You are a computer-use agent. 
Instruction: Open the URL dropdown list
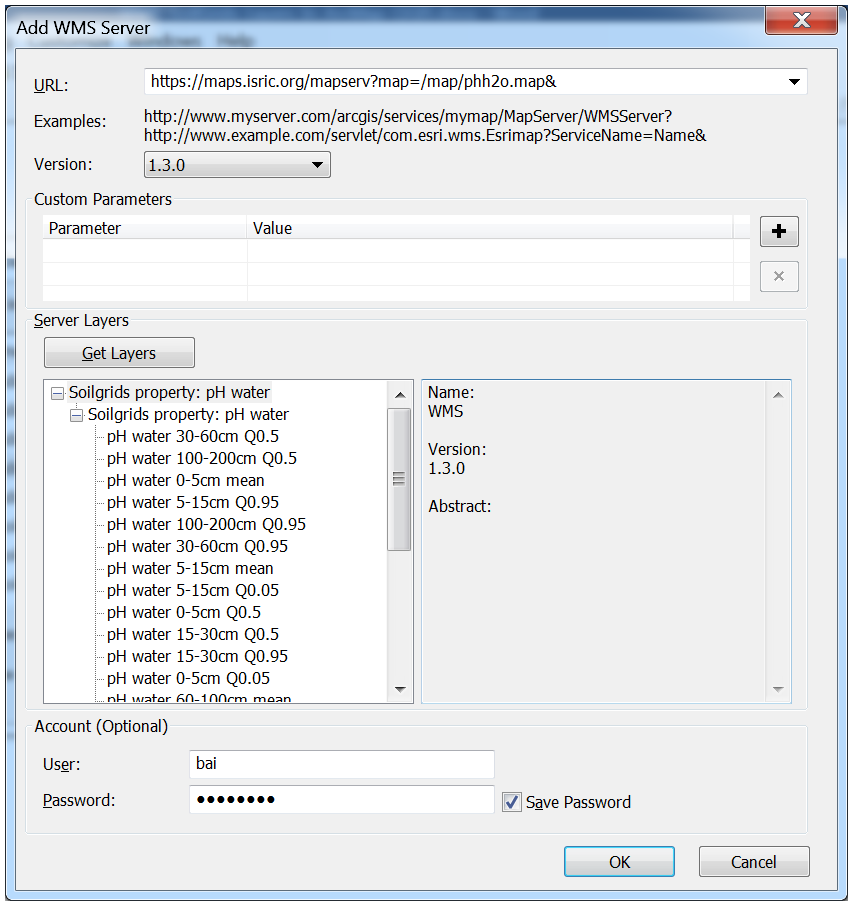click(x=794, y=82)
